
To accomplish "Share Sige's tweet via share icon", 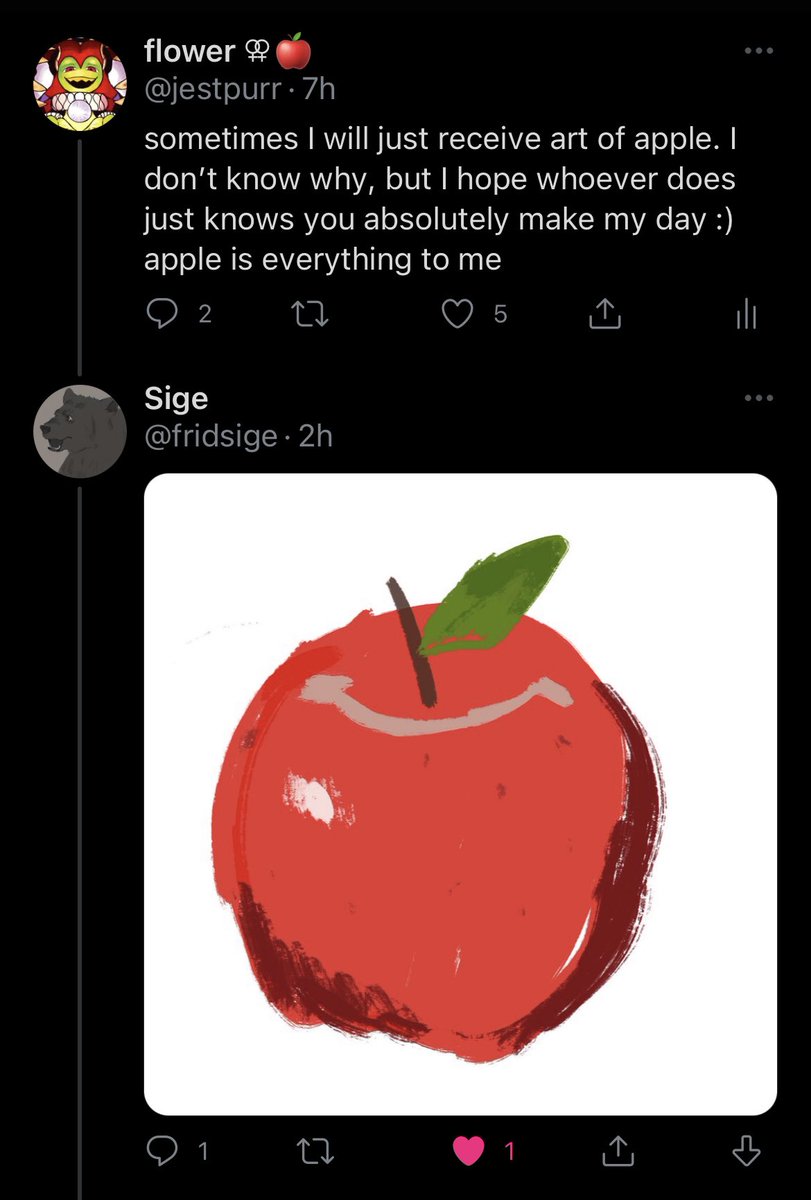I will tap(617, 1152).
